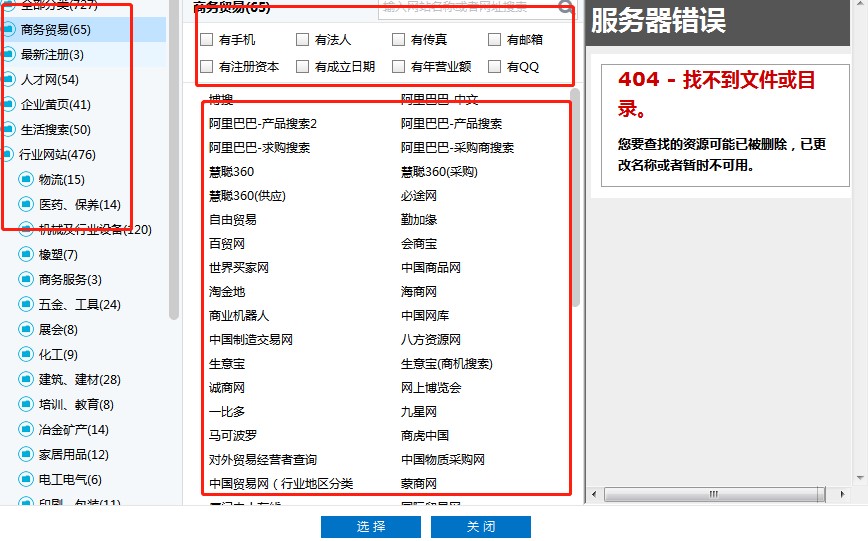The width and height of the screenshot is (868, 541).
Task: Enable the 有法人 checkbox
Action: click(302, 39)
